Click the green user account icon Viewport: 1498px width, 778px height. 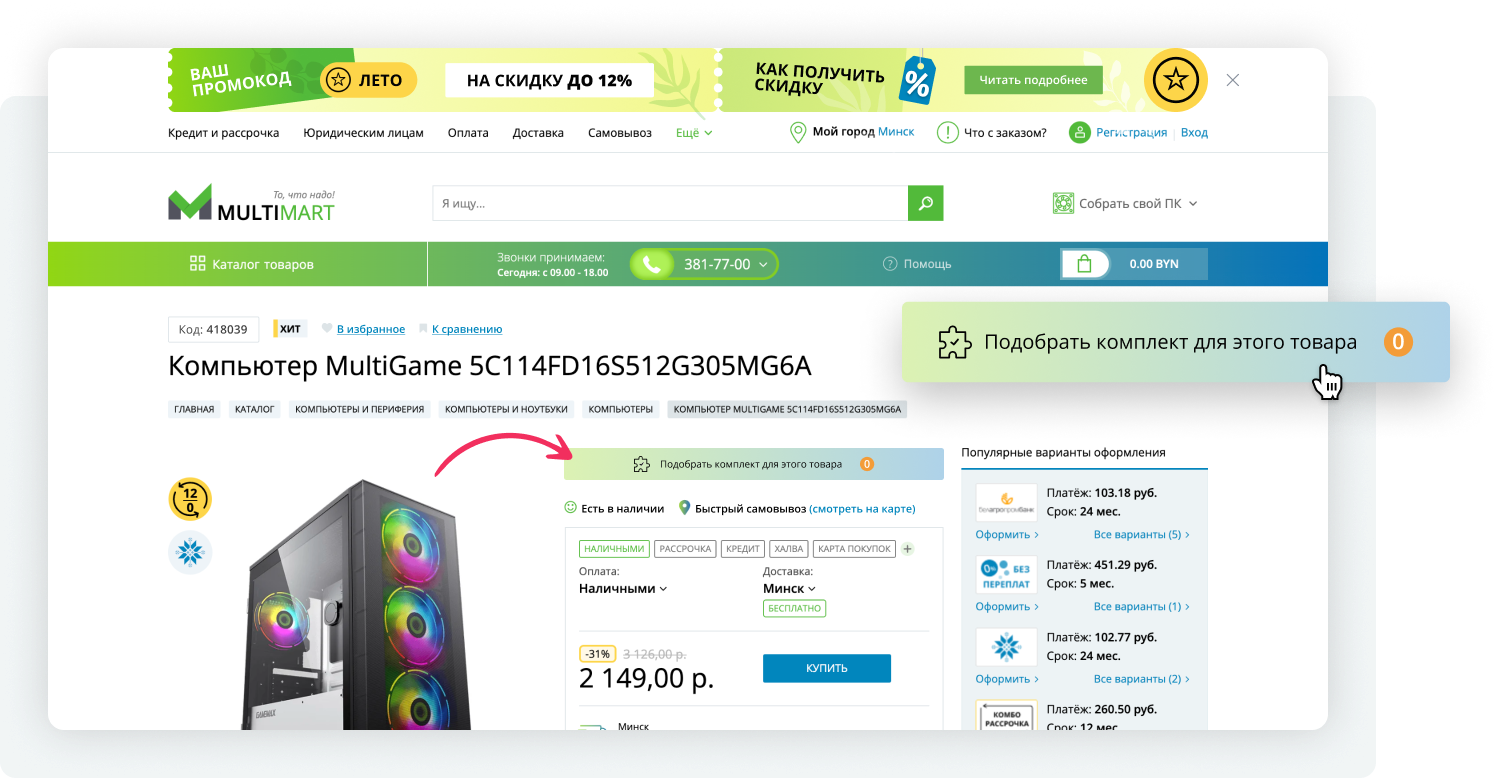pos(1079,132)
